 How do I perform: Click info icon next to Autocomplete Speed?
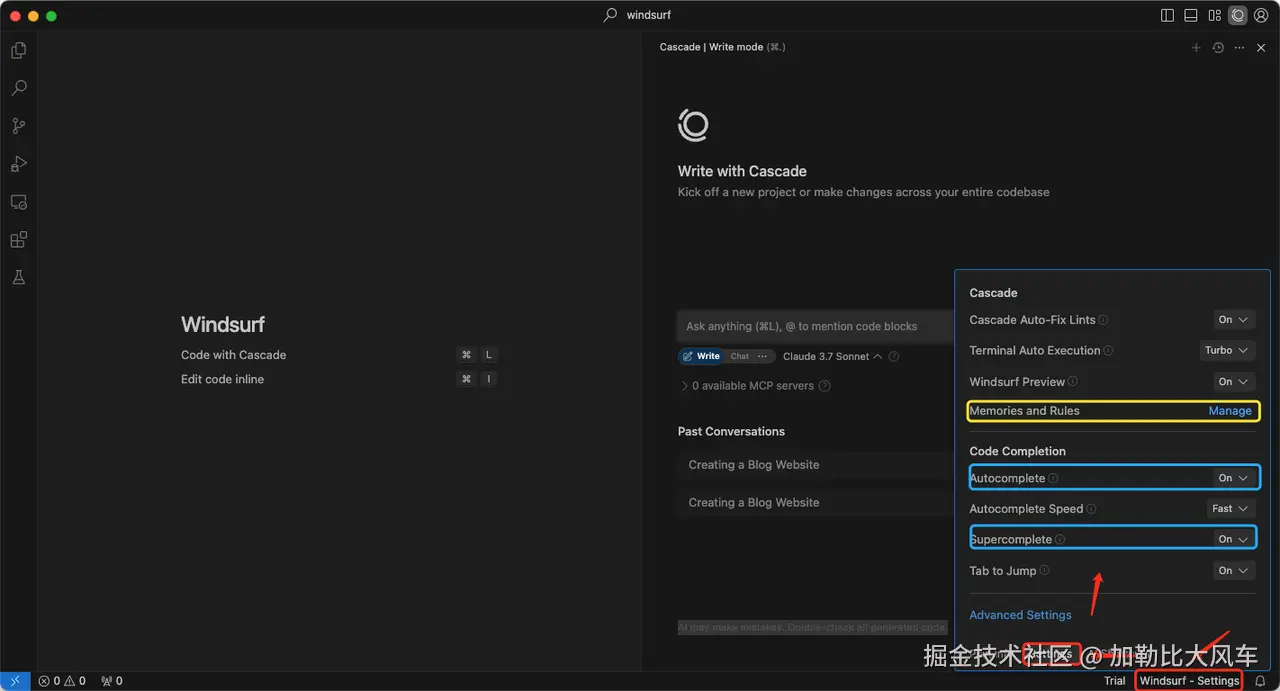(x=1091, y=509)
